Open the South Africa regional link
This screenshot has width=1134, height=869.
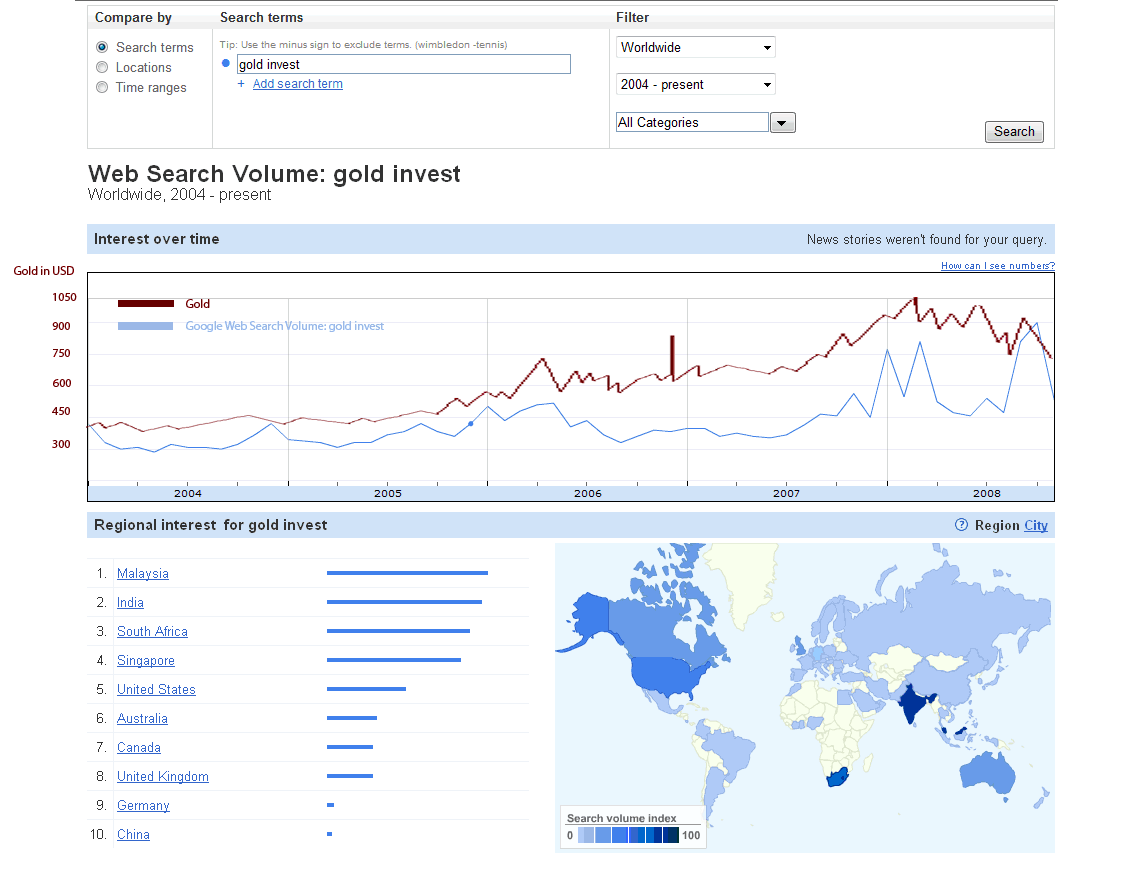coord(152,632)
